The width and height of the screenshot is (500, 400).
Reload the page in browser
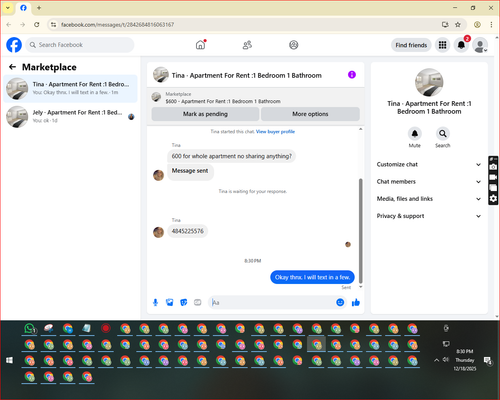37,25
